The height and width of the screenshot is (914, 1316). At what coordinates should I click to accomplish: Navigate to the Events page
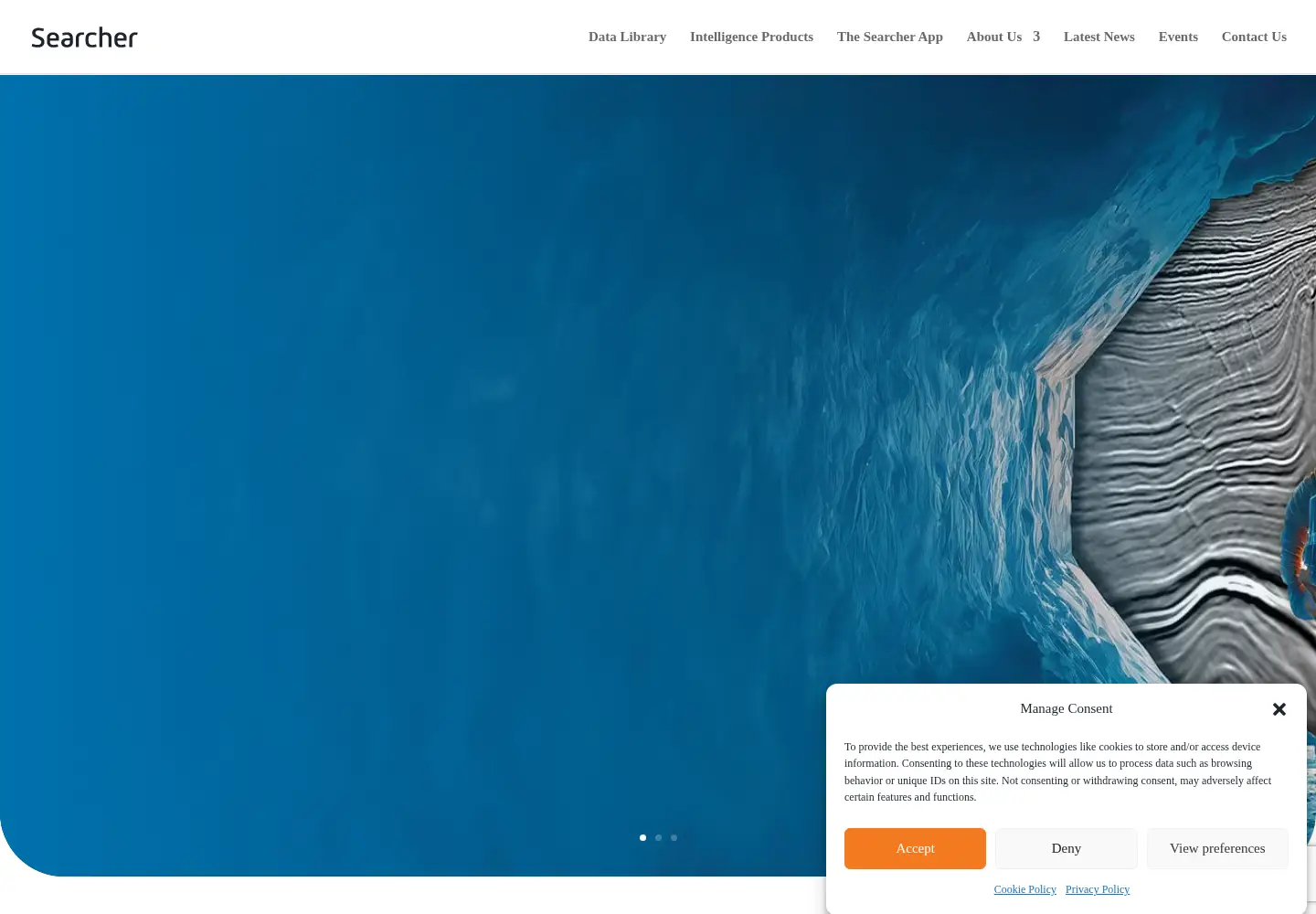pos(1178,37)
